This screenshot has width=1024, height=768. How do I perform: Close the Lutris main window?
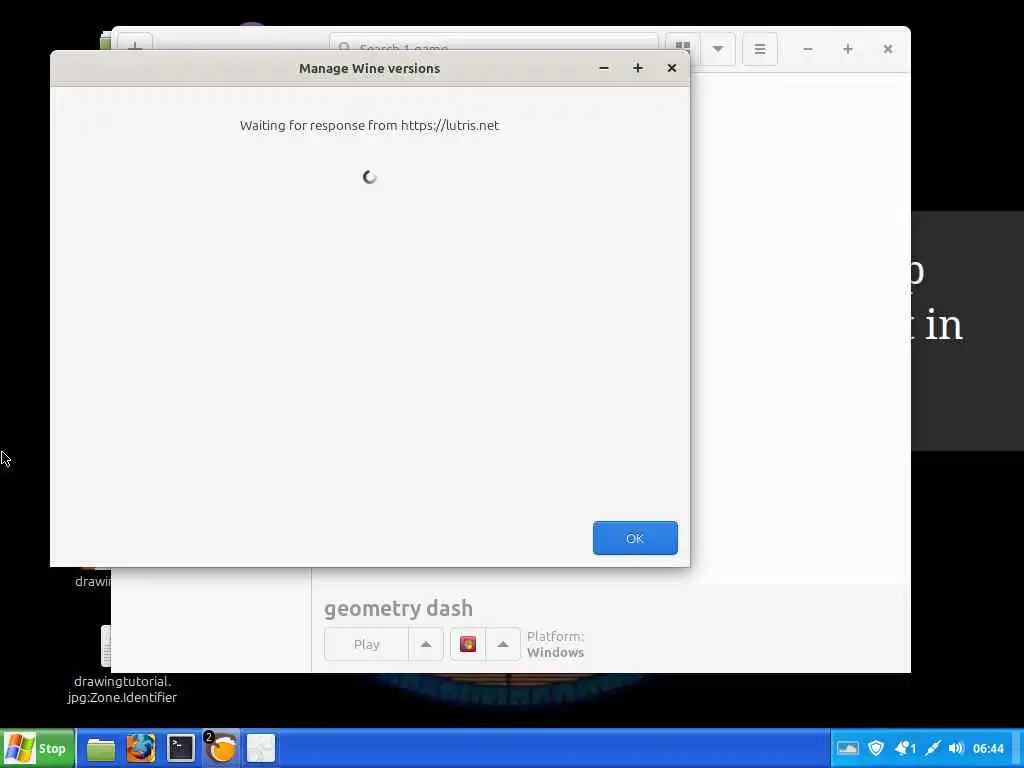point(888,49)
